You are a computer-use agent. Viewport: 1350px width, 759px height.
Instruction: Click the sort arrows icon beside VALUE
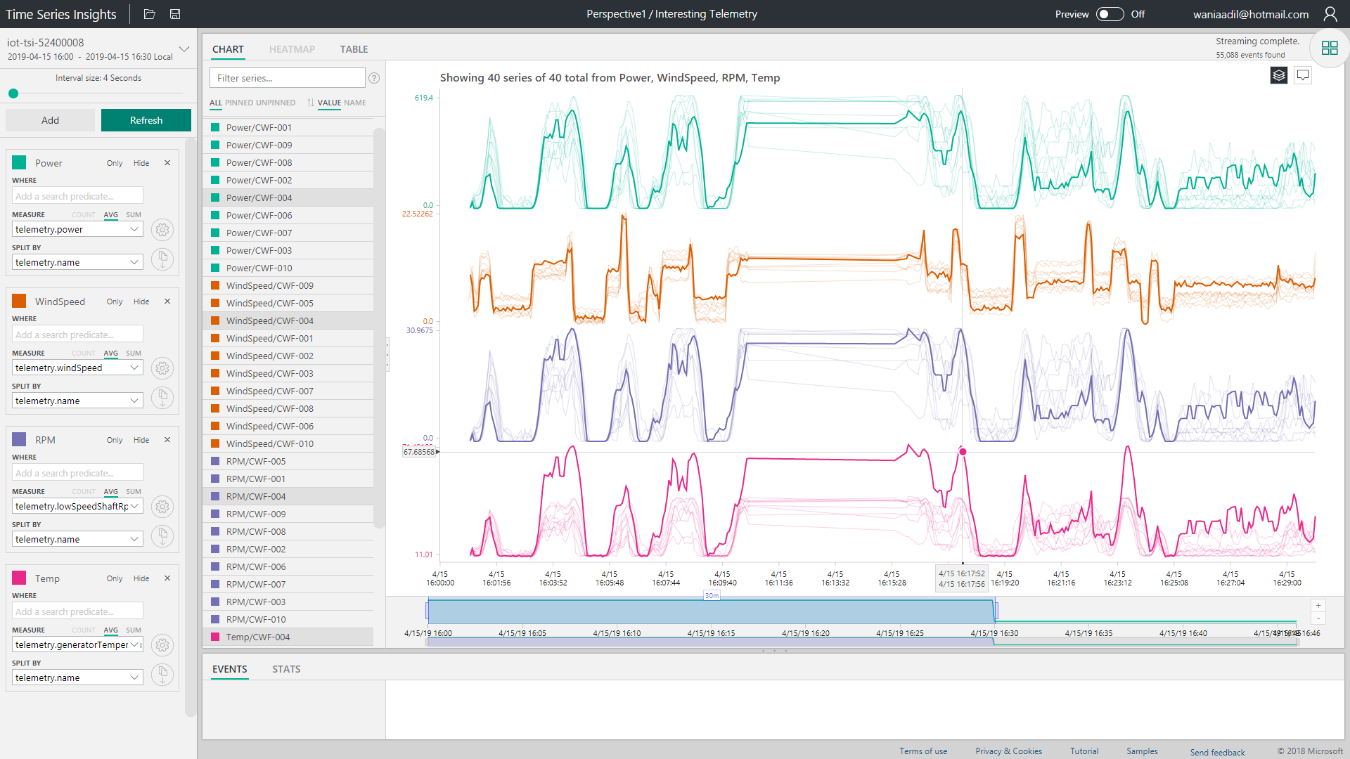tap(310, 103)
